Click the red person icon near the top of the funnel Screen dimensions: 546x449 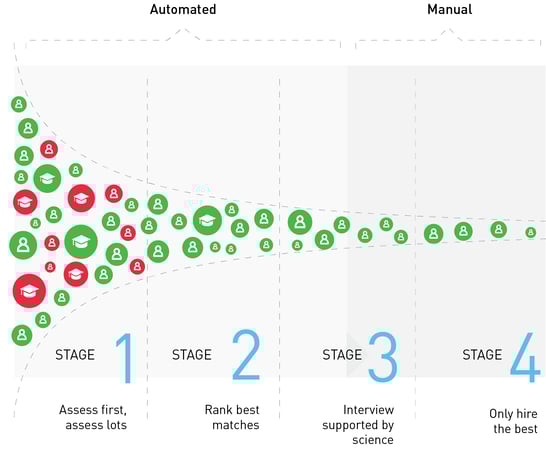pos(49,149)
